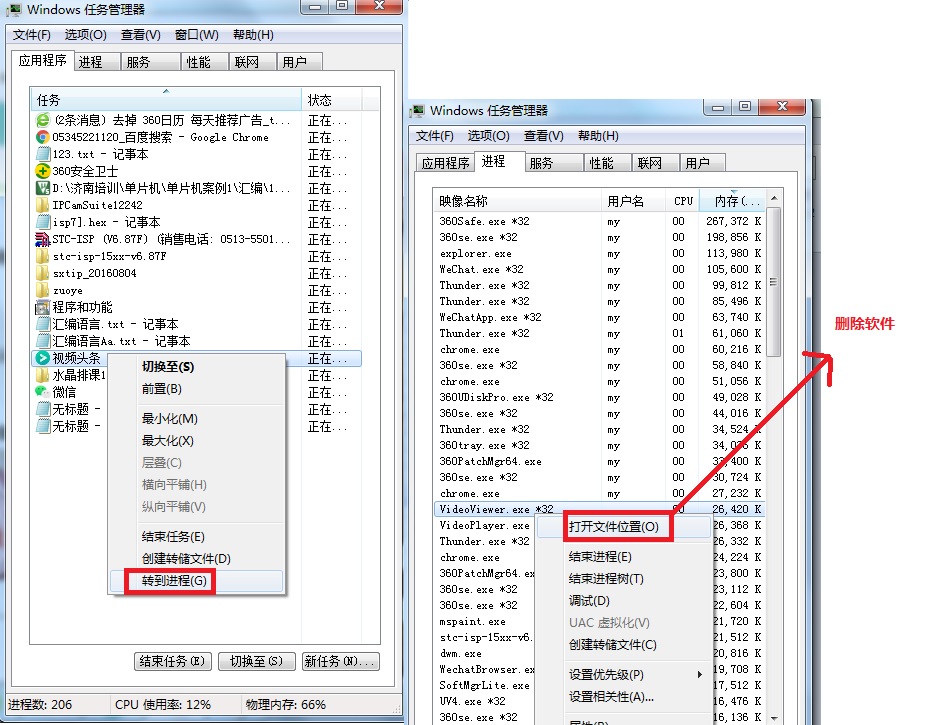This screenshot has height=725, width=947.
Task: Sort processes by CPU header
Action: [x=682, y=201]
